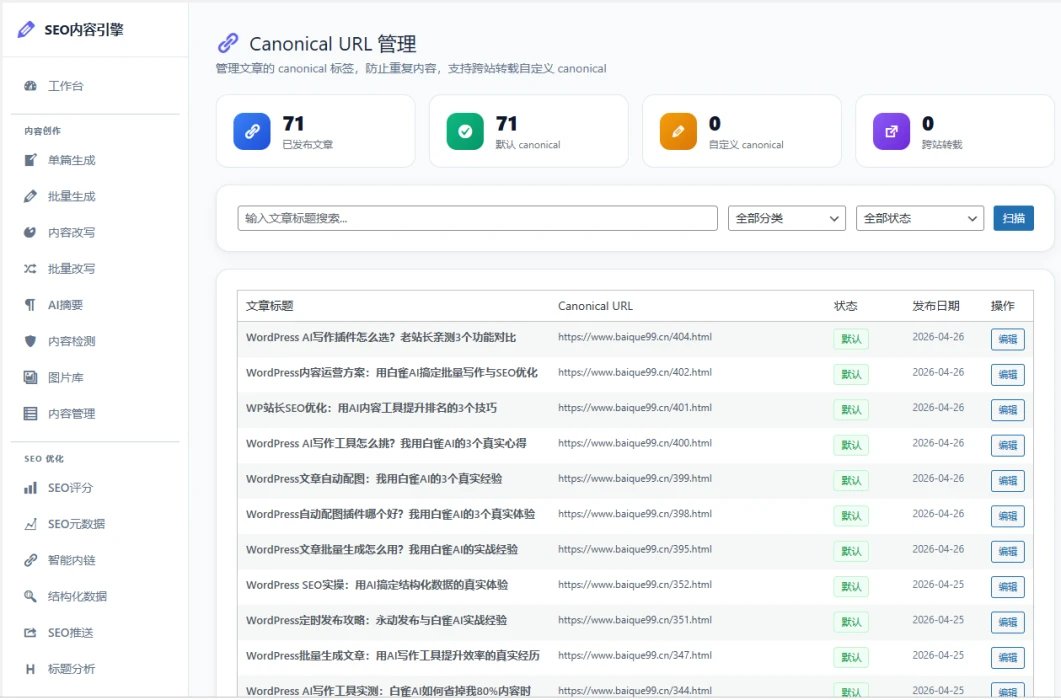Click the article title search input field
1061x700 pixels.
pyautogui.click(x=477, y=217)
